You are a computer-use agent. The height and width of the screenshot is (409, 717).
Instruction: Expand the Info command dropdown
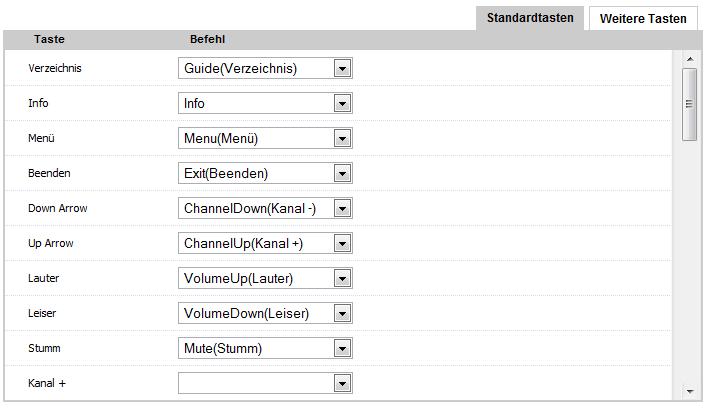(342, 104)
